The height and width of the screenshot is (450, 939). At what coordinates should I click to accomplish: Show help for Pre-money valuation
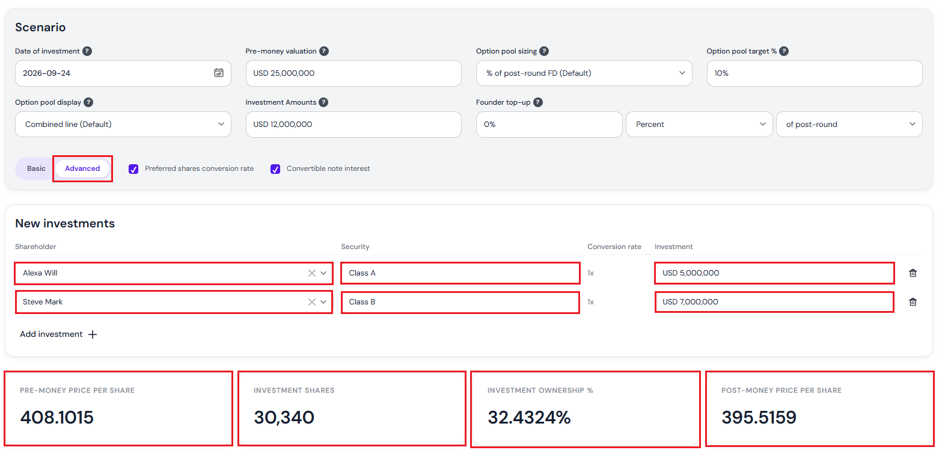324,51
